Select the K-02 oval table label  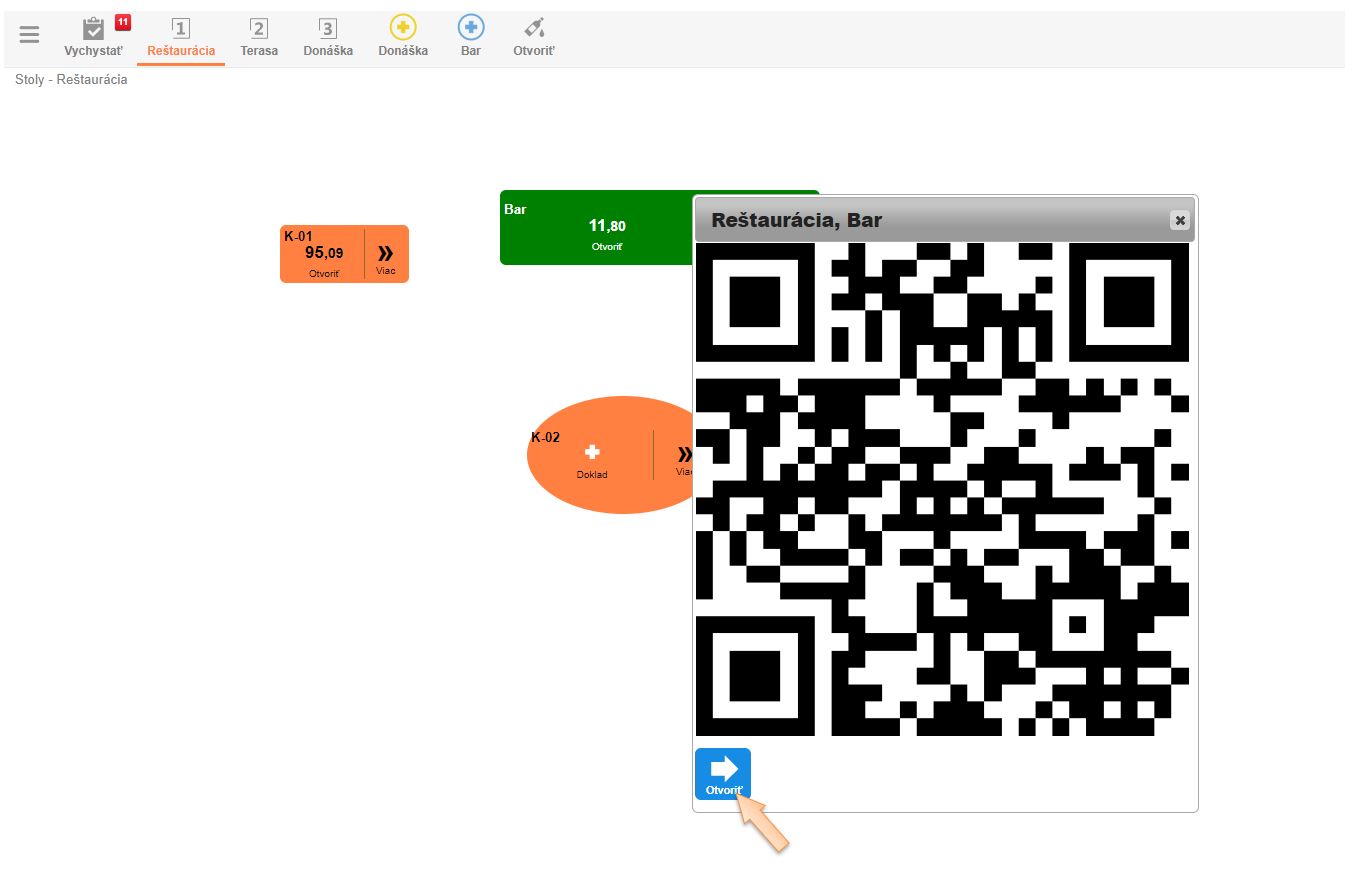[x=546, y=437]
